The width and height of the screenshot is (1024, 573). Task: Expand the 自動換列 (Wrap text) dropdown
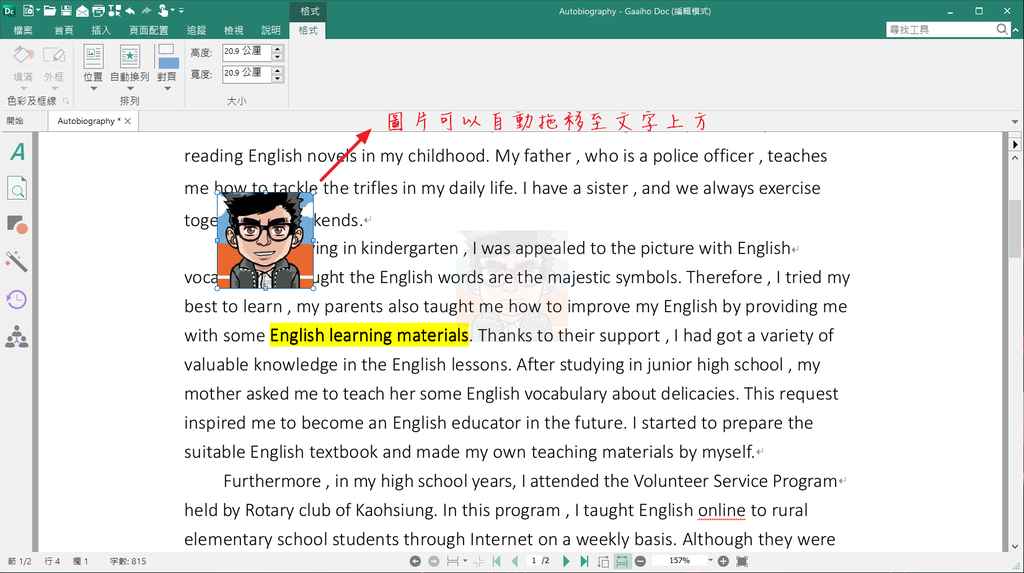click(129, 88)
